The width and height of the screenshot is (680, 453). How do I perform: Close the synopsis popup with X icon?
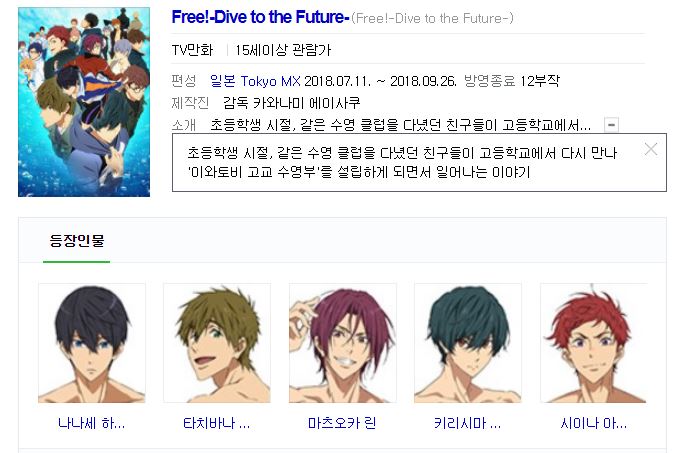[x=651, y=150]
